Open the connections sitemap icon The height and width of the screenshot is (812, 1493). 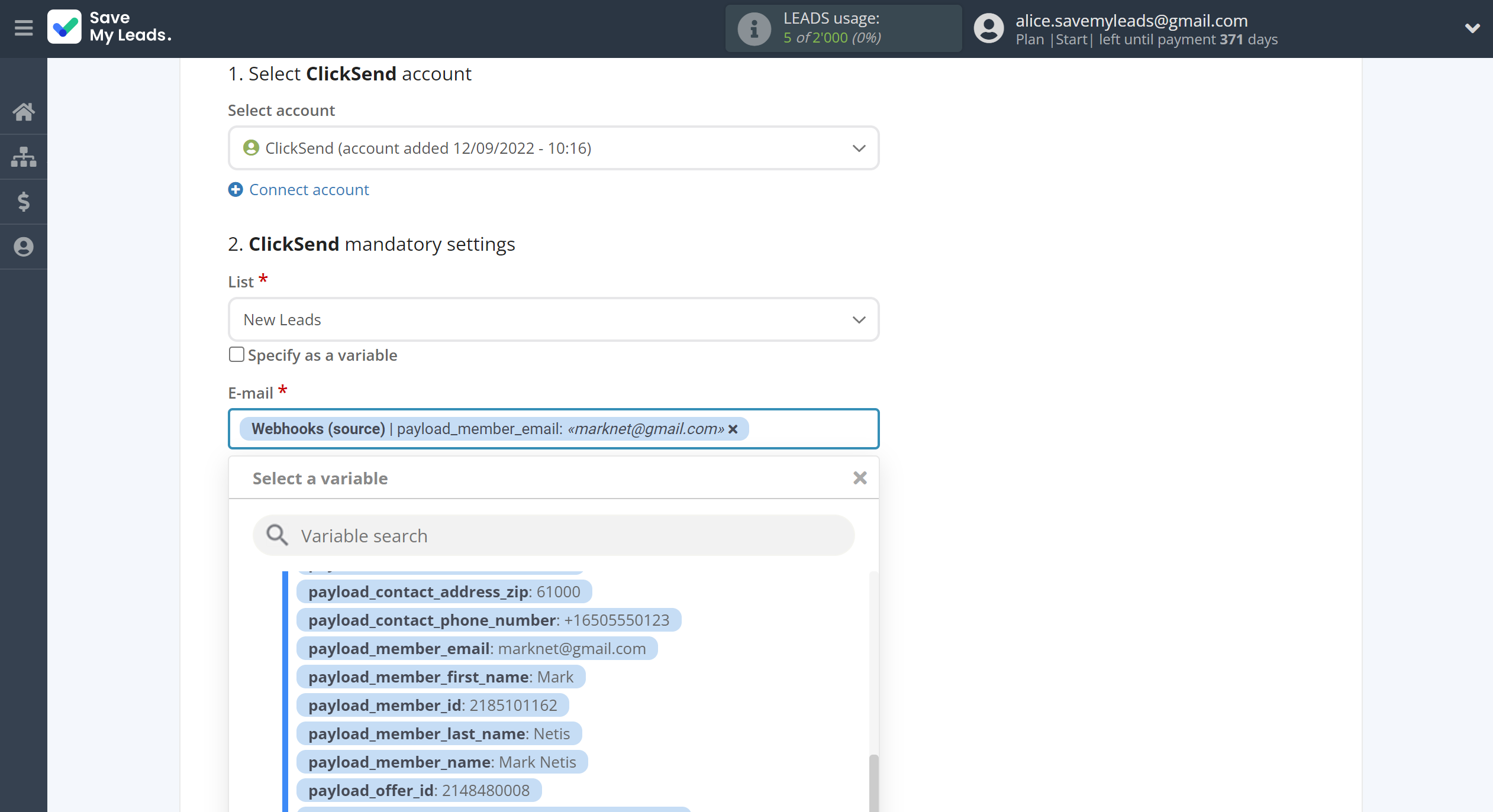point(24,157)
